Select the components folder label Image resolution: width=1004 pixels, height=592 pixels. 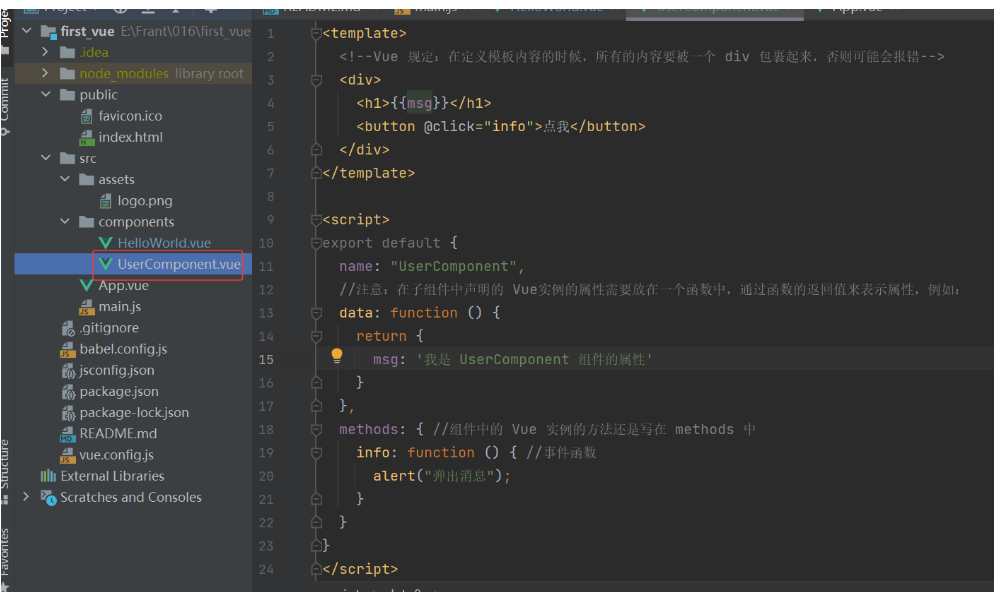(136, 221)
